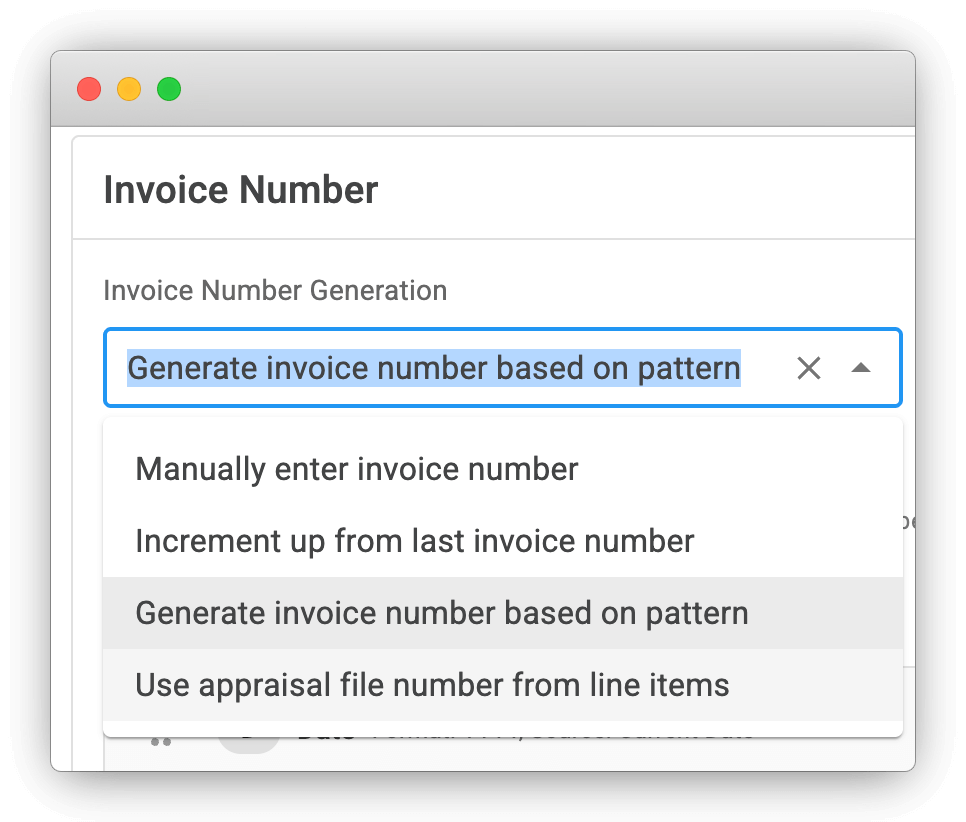Viewport: 966px width, 822px height.
Task: Clear the selected generation option with the X icon
Action: [x=809, y=368]
